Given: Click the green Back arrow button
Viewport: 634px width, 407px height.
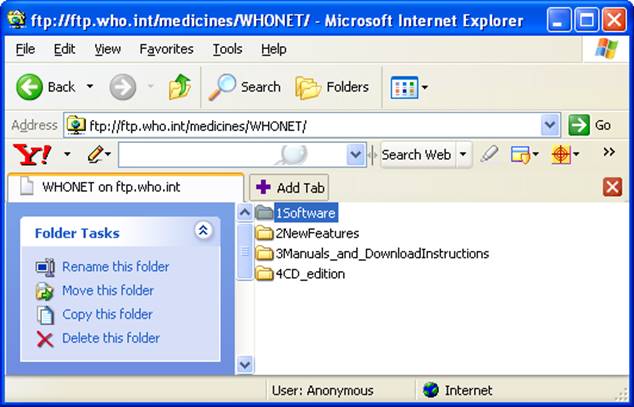Looking at the screenshot, I should 29,87.
